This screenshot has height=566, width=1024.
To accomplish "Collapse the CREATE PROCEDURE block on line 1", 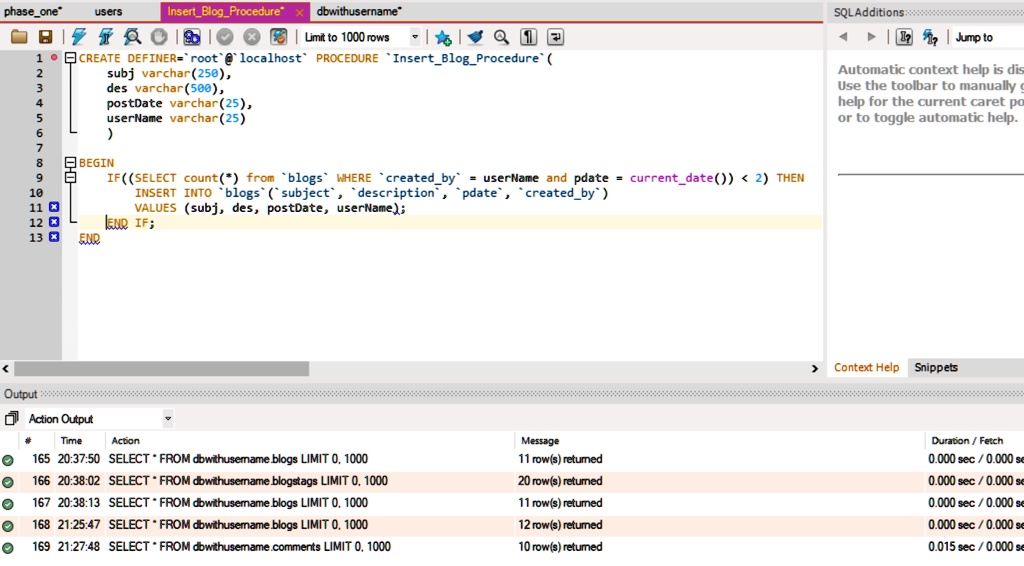I will click(71, 58).
